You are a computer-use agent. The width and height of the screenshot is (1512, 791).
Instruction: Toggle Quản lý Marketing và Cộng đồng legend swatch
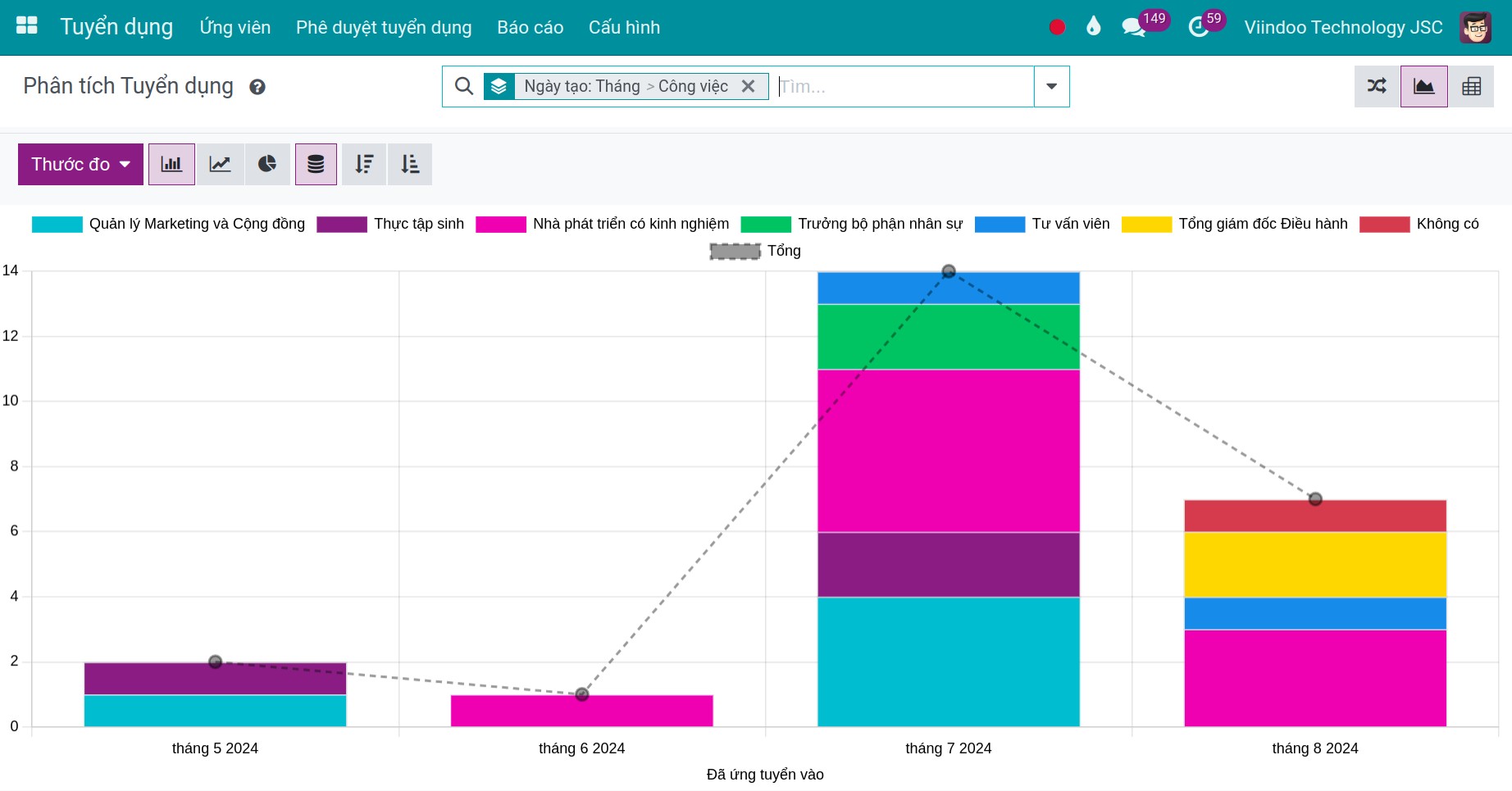(57, 224)
